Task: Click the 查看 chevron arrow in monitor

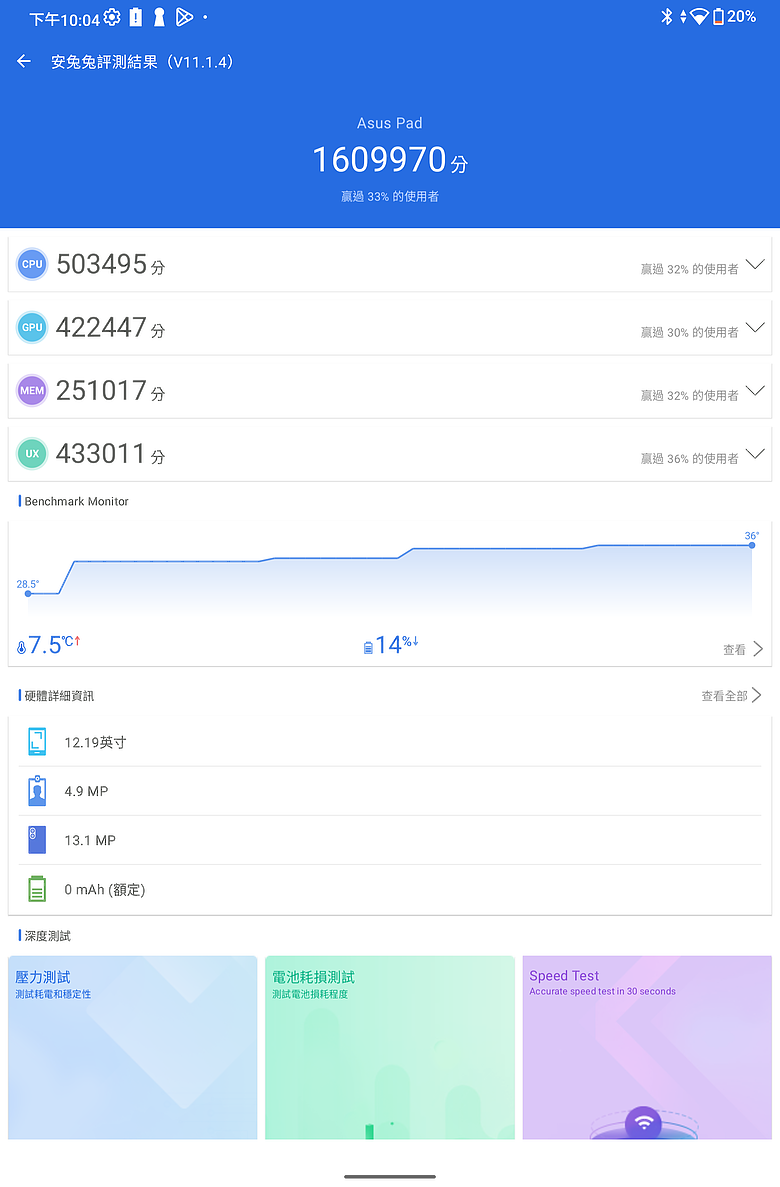Action: (757, 649)
